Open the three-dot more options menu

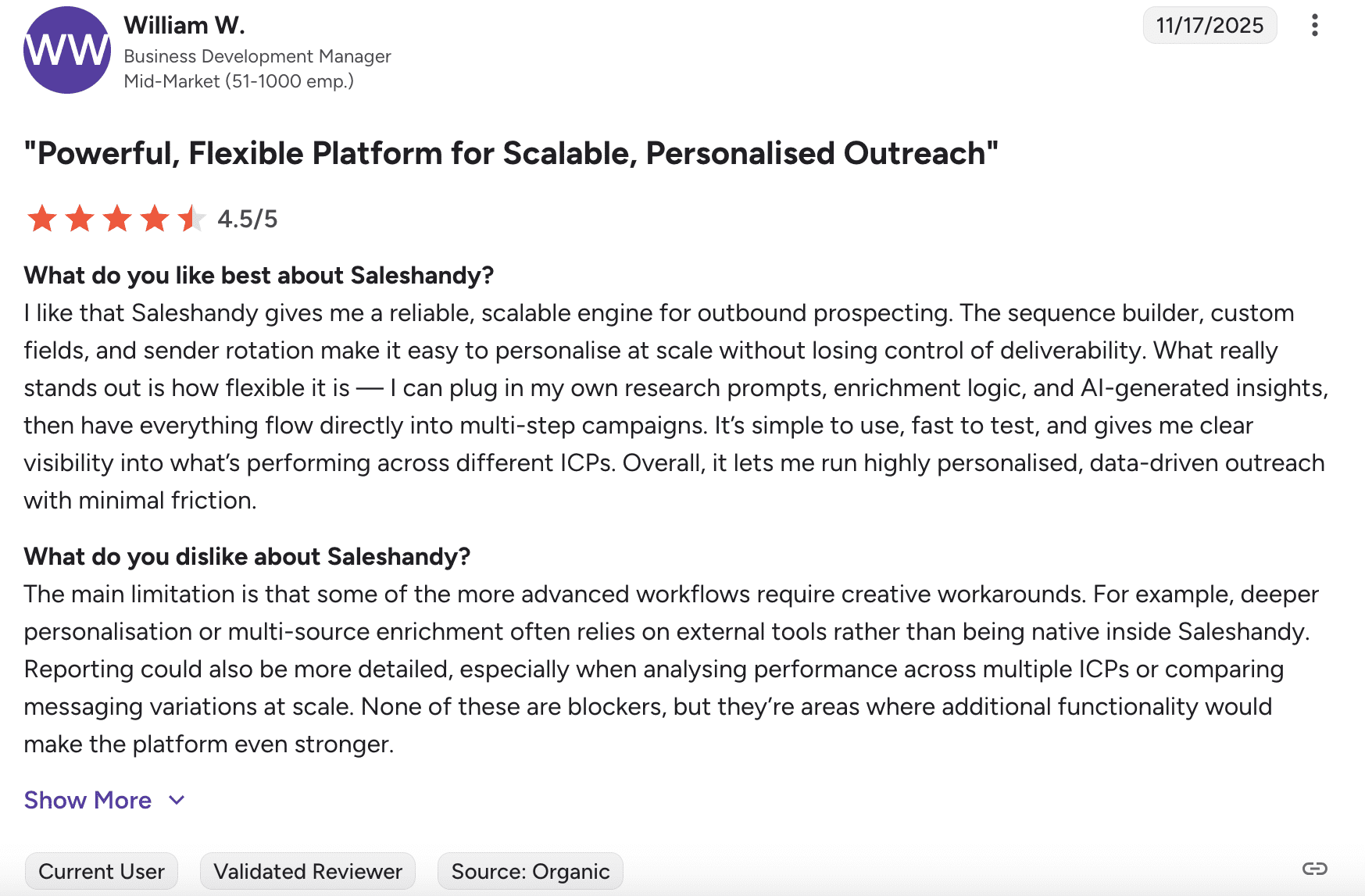(1315, 26)
